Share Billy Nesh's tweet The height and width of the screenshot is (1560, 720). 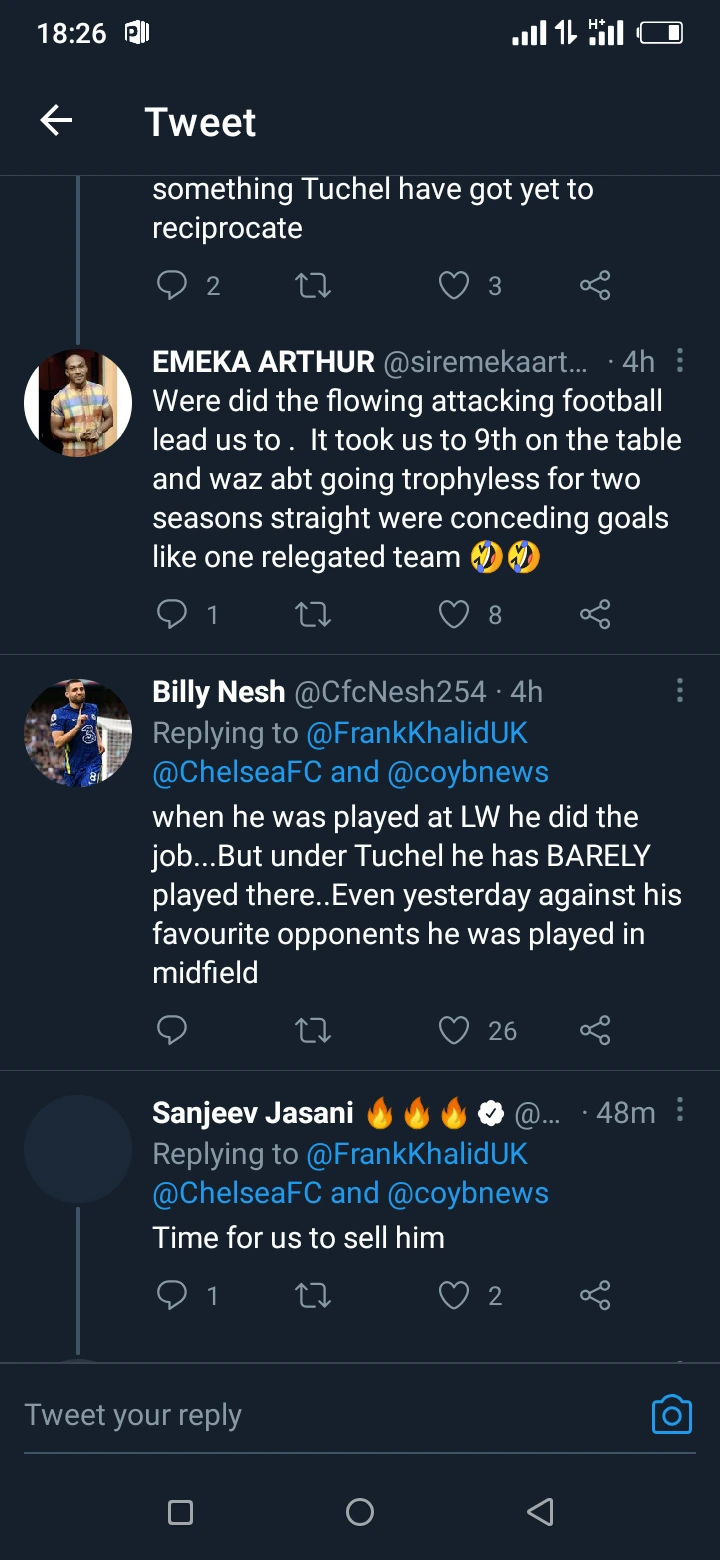pyautogui.click(x=595, y=1030)
